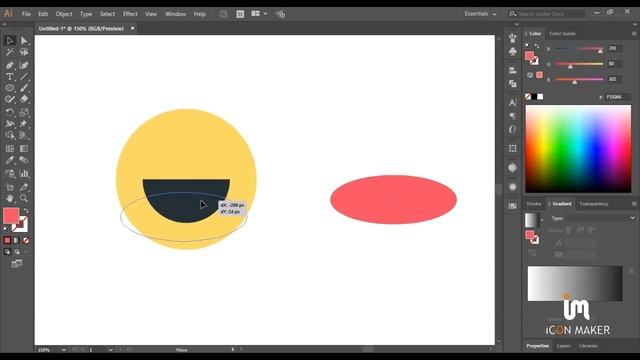640x360 pixels.
Task: Open the Effect menu
Action: pyautogui.click(x=130, y=14)
